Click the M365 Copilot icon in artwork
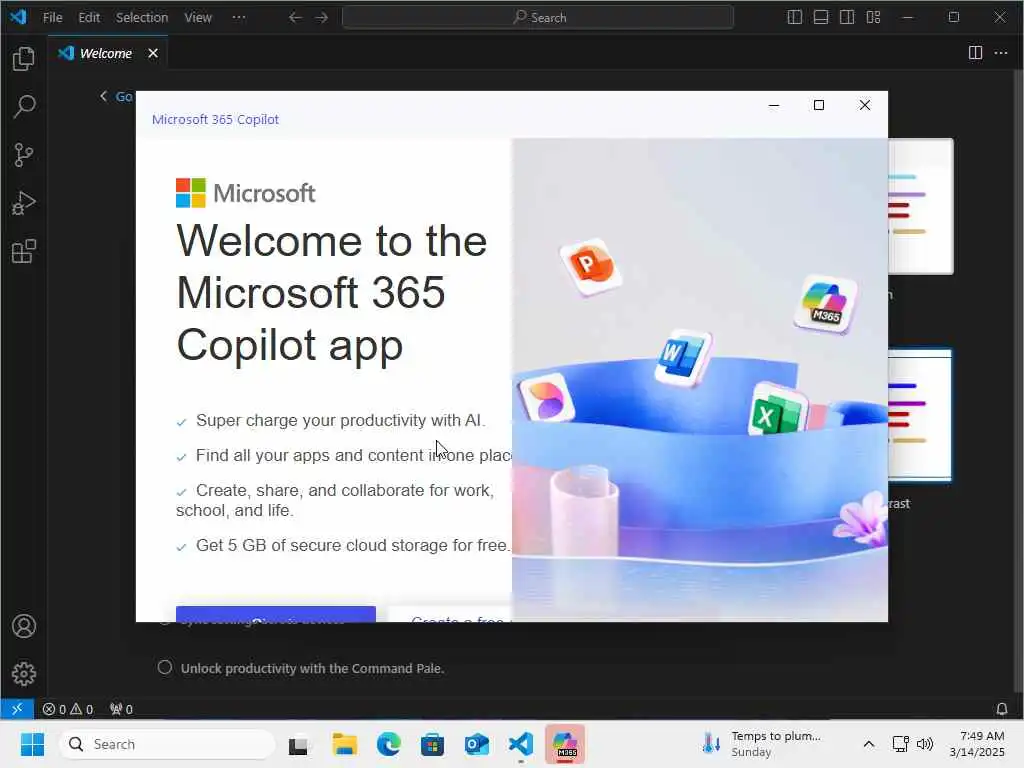The width and height of the screenshot is (1024, 768). pos(825,304)
